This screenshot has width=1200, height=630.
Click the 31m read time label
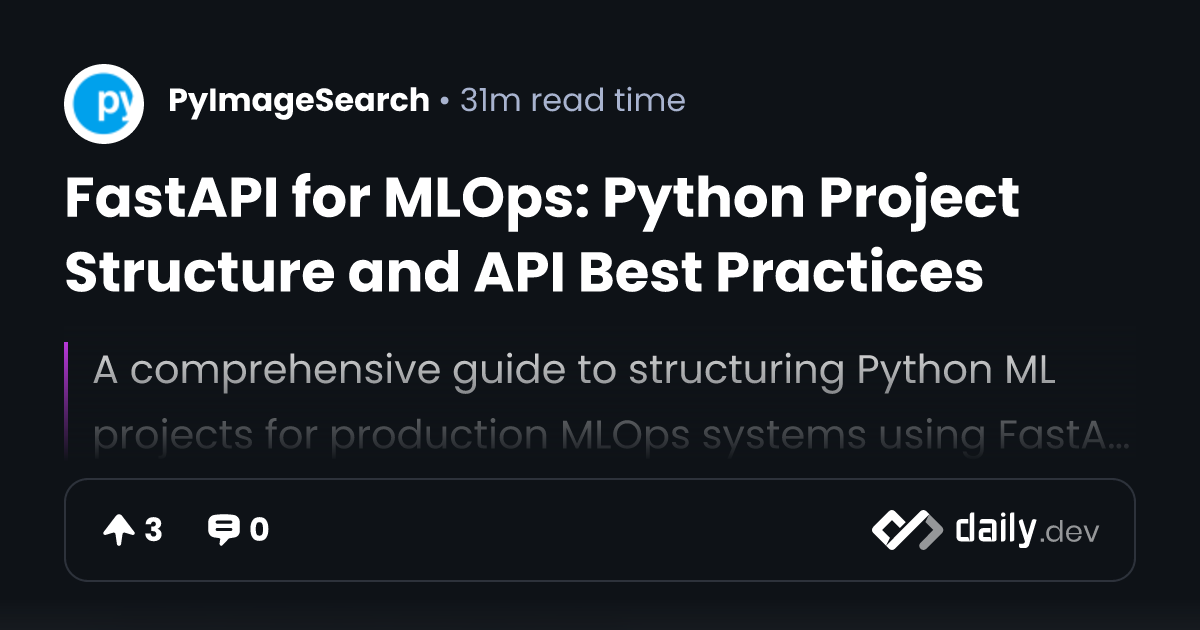[573, 100]
